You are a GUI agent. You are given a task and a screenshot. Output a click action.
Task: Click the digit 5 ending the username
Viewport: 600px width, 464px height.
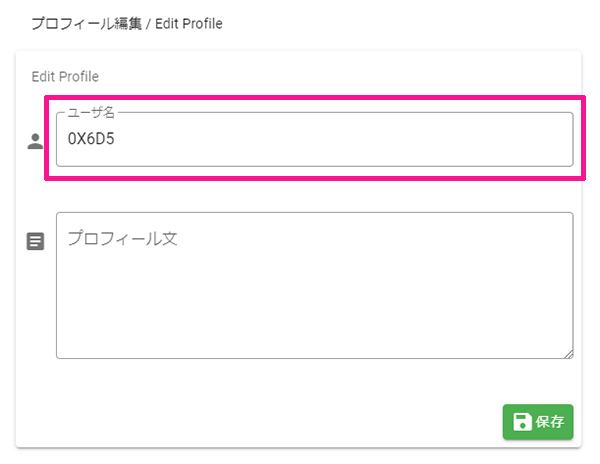110,139
